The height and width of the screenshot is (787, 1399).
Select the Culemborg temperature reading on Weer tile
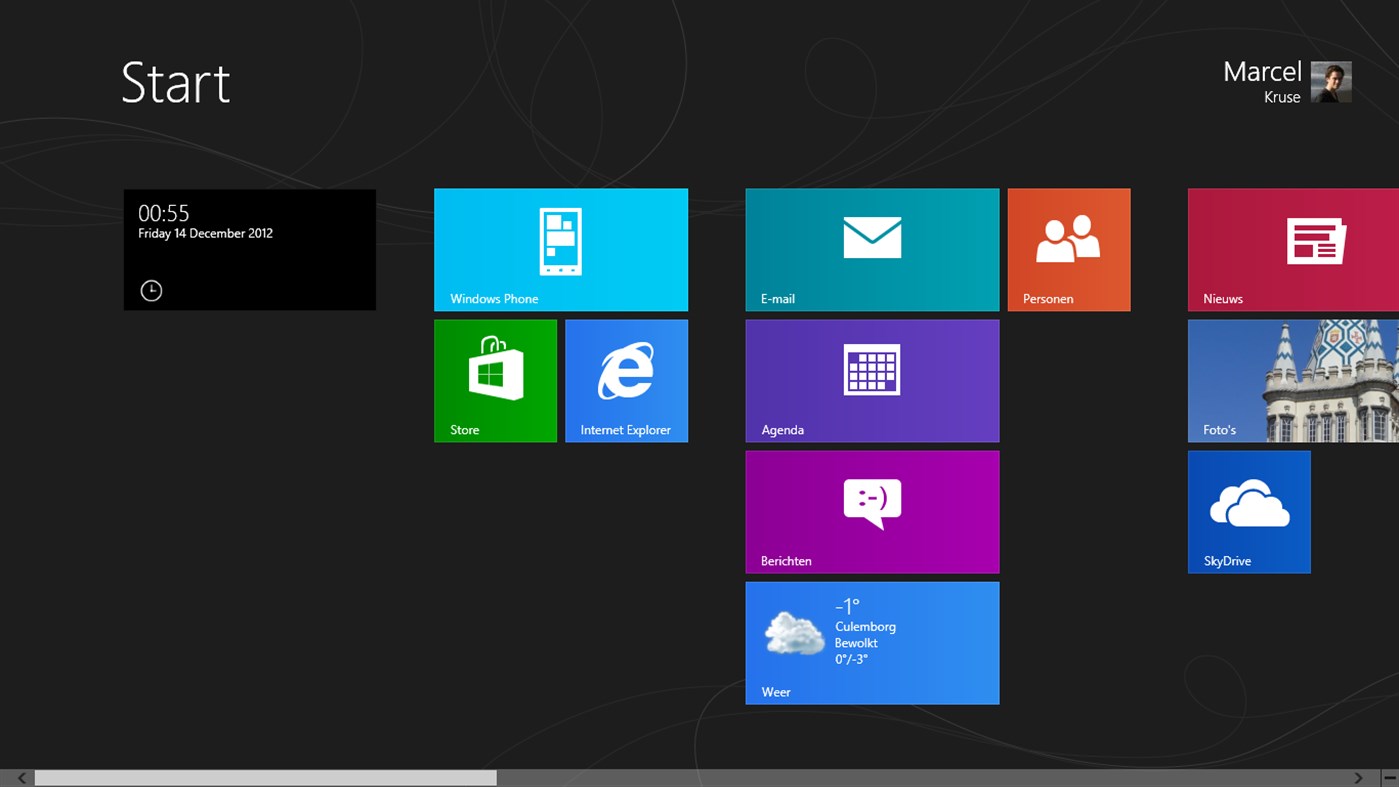pyautogui.click(x=846, y=606)
